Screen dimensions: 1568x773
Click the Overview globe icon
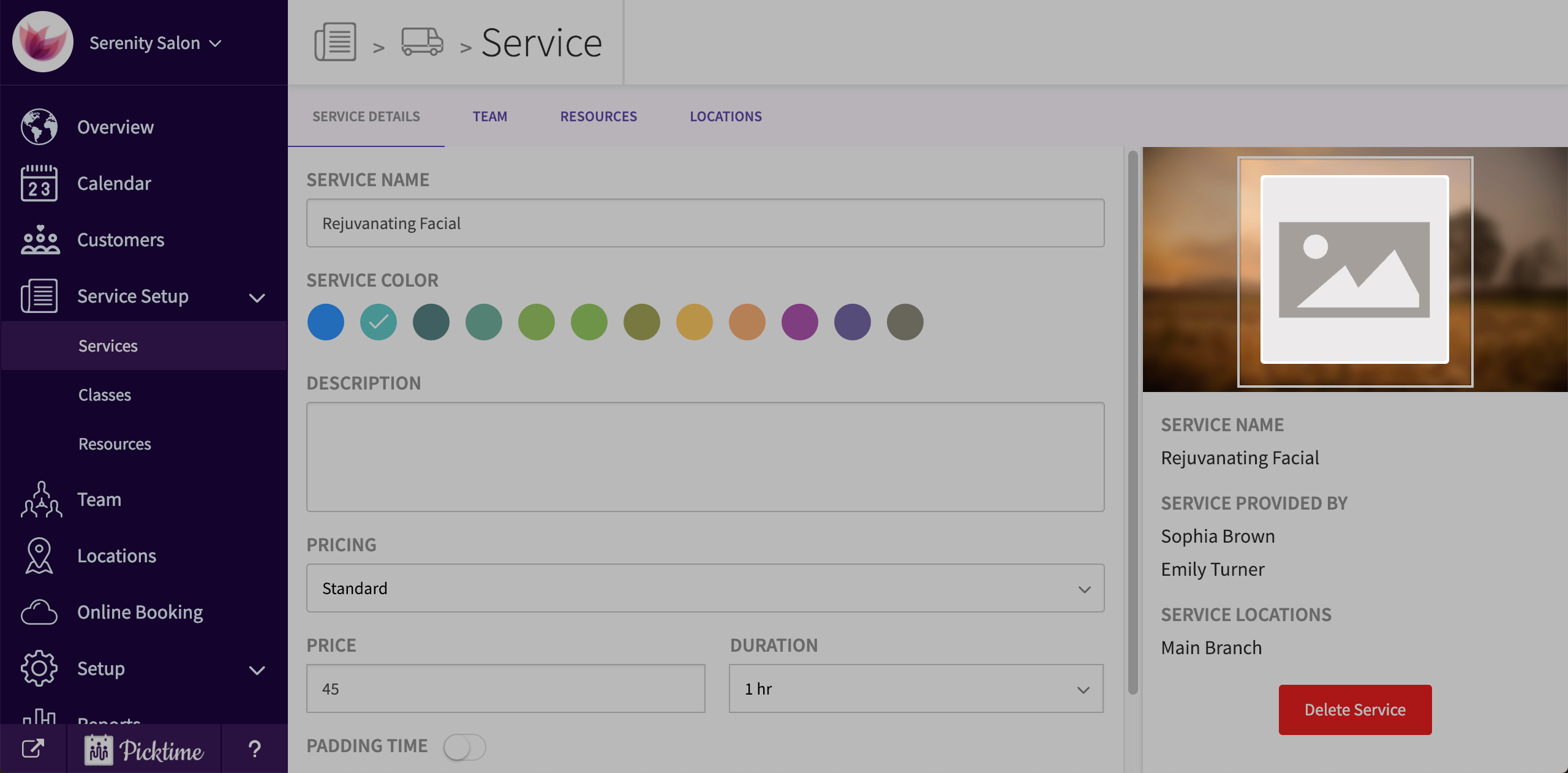tap(39, 127)
